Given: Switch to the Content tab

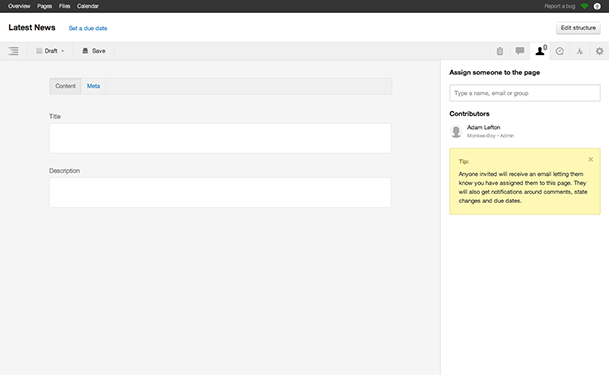Looking at the screenshot, I should (x=65, y=86).
